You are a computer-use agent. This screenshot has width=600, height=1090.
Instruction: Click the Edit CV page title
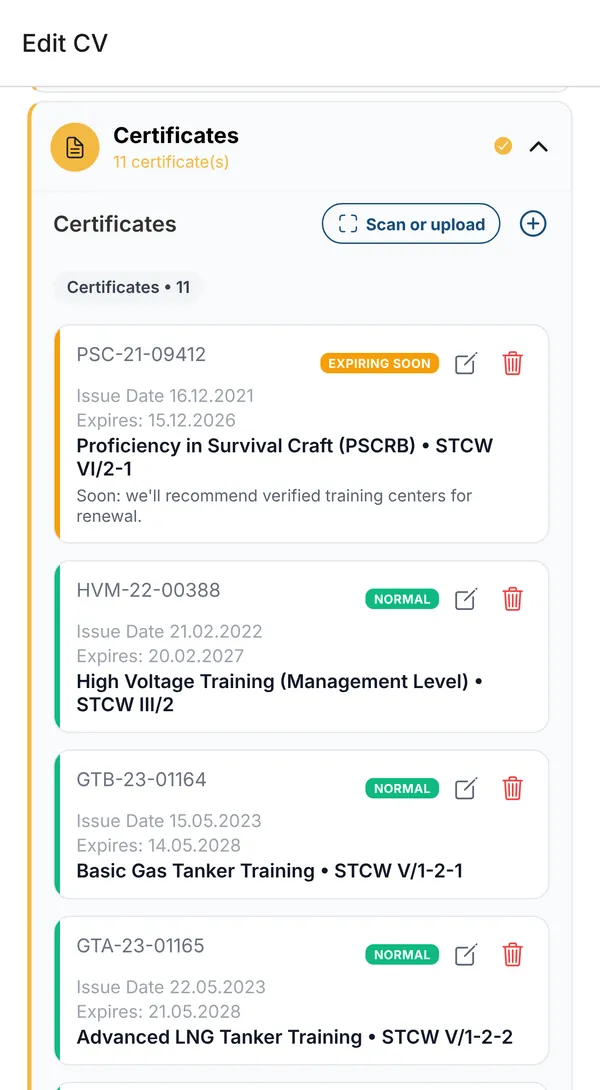tap(65, 43)
